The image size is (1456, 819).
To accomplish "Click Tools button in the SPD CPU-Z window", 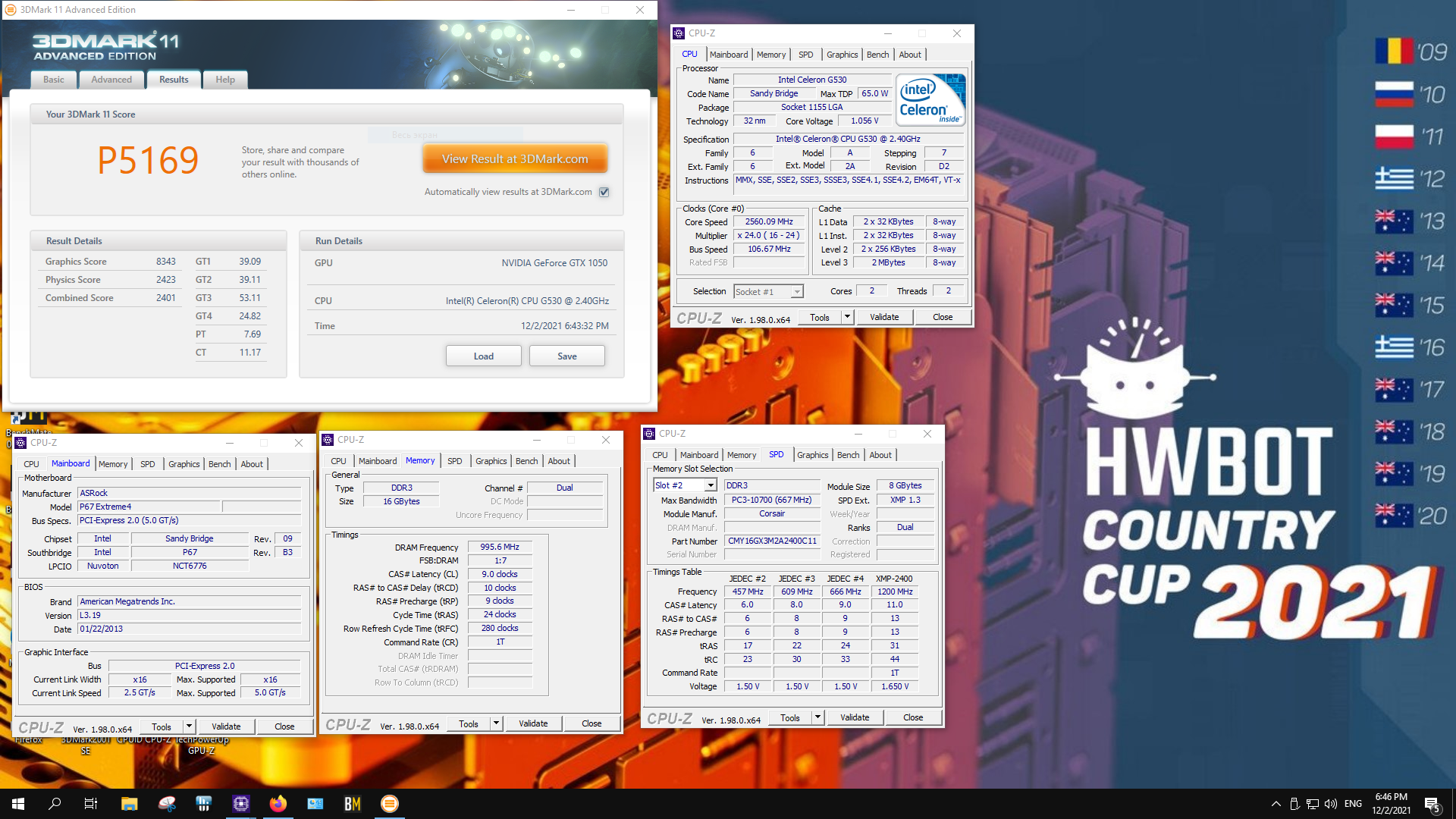I will click(790, 717).
